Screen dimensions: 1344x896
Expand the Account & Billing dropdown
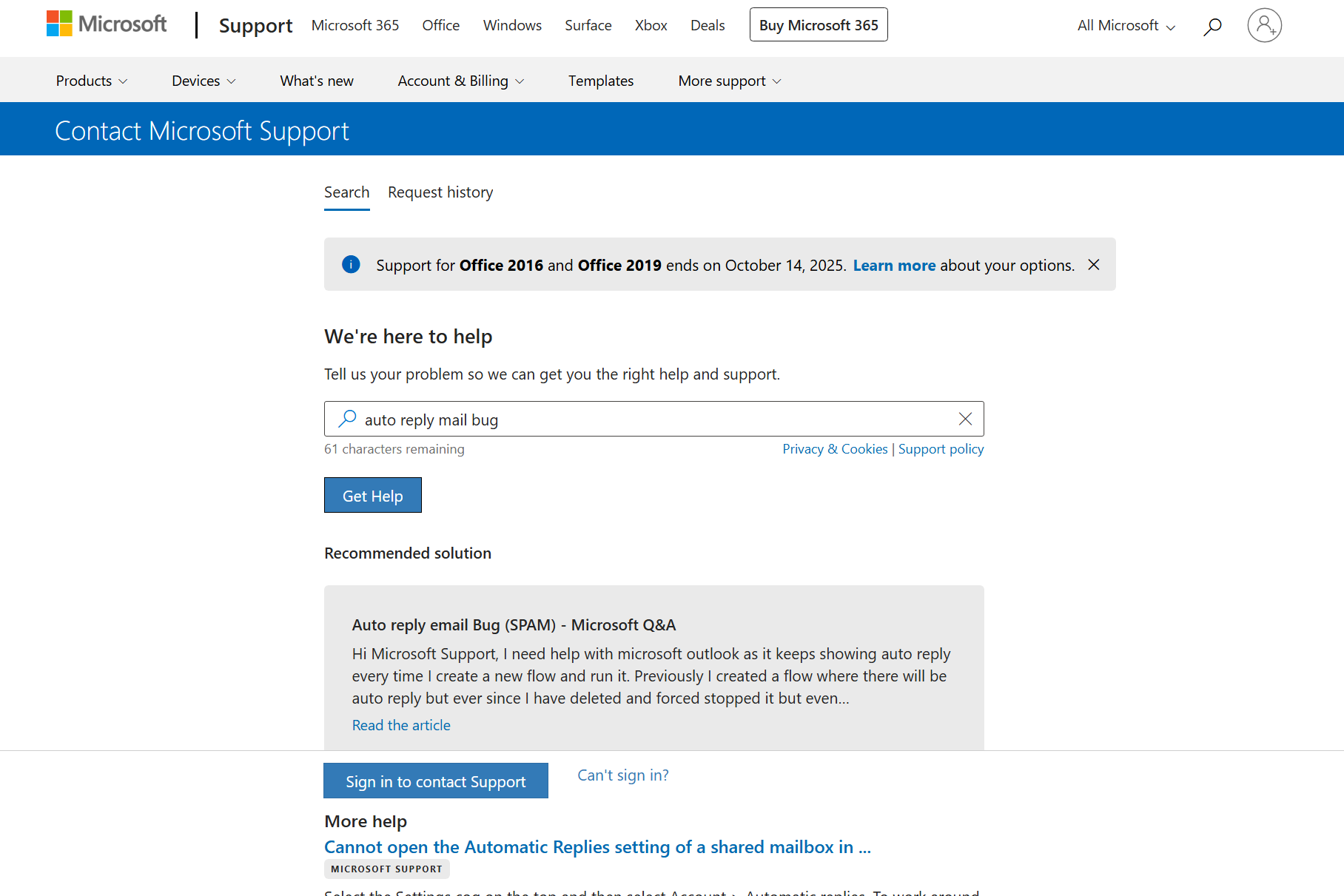[x=461, y=81]
